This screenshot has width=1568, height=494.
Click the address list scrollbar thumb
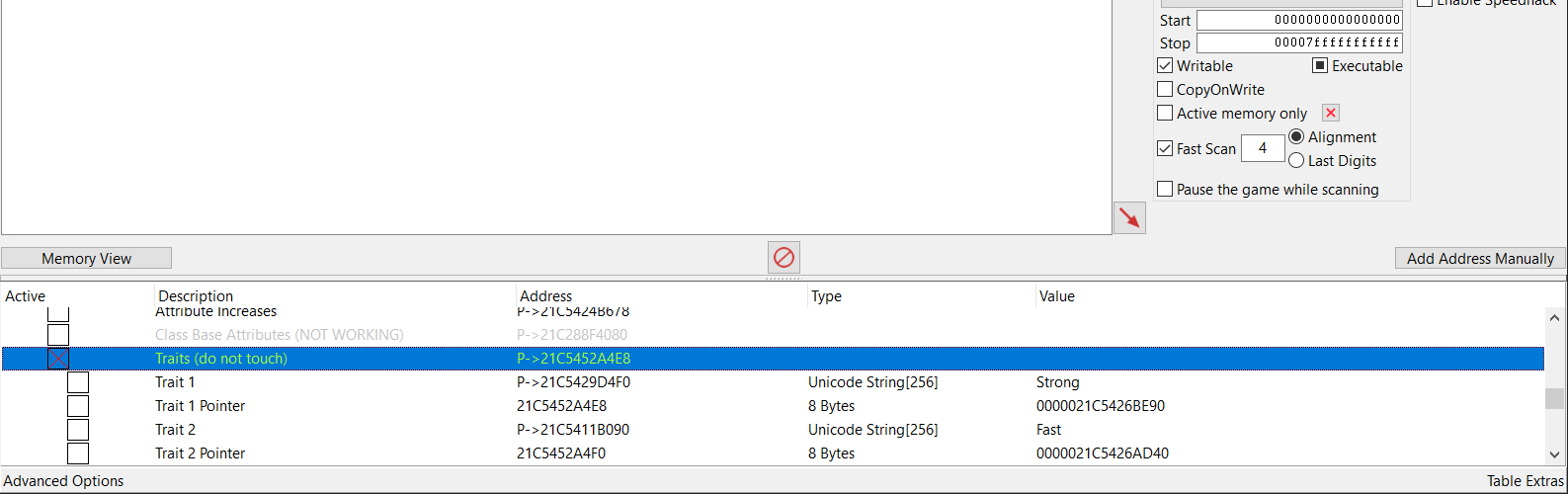(1555, 398)
